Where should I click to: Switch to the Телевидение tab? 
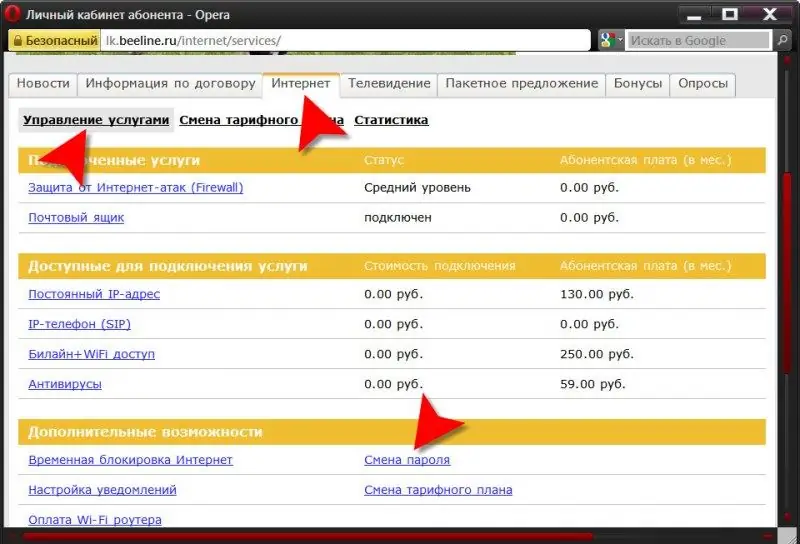(389, 84)
